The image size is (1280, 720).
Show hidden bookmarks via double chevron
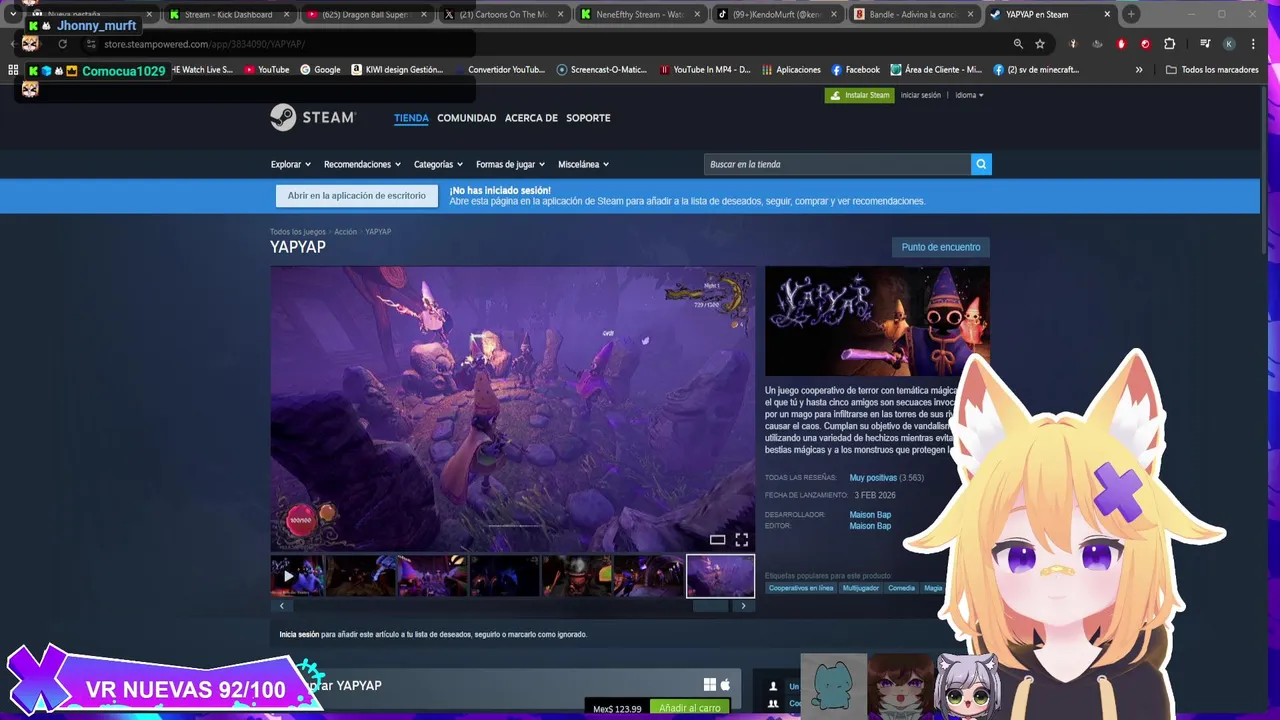[1138, 70]
